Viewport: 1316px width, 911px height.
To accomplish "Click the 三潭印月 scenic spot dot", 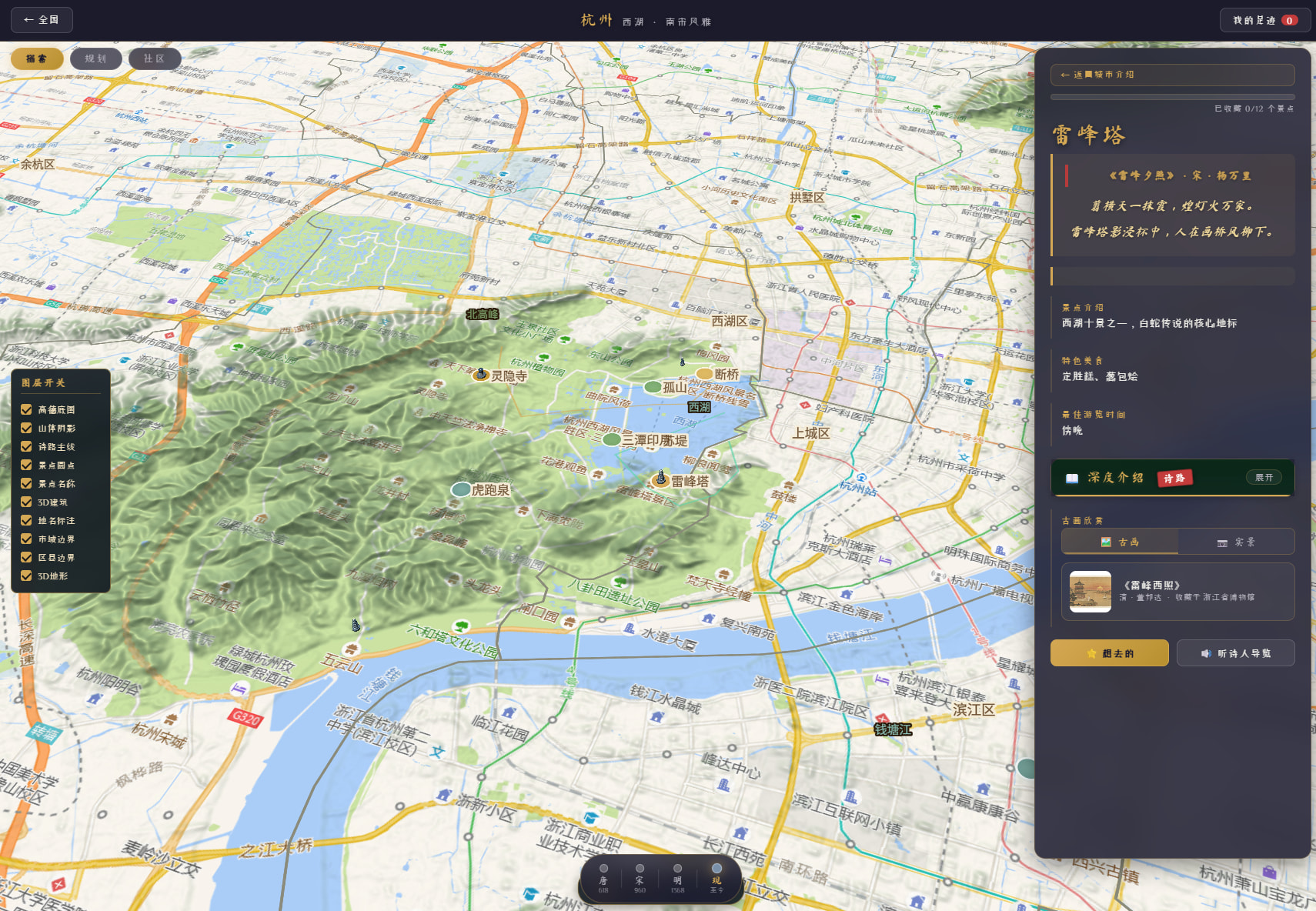I will 612,439.
